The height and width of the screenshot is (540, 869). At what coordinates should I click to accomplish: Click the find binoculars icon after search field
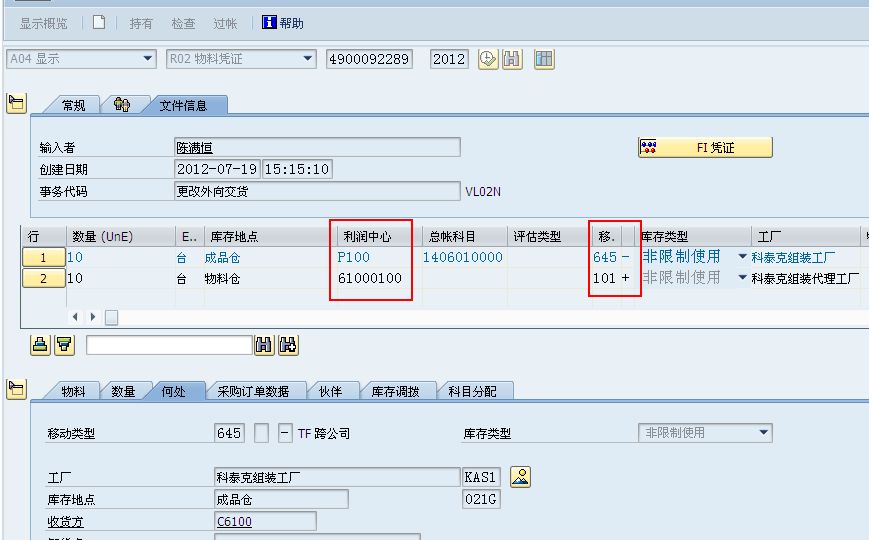[264, 345]
